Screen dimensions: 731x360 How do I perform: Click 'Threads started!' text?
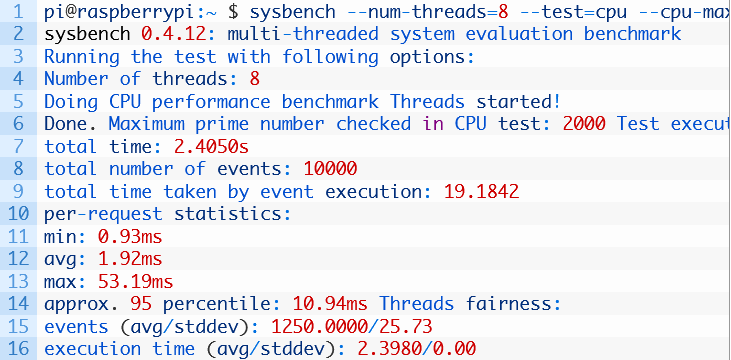point(476,101)
